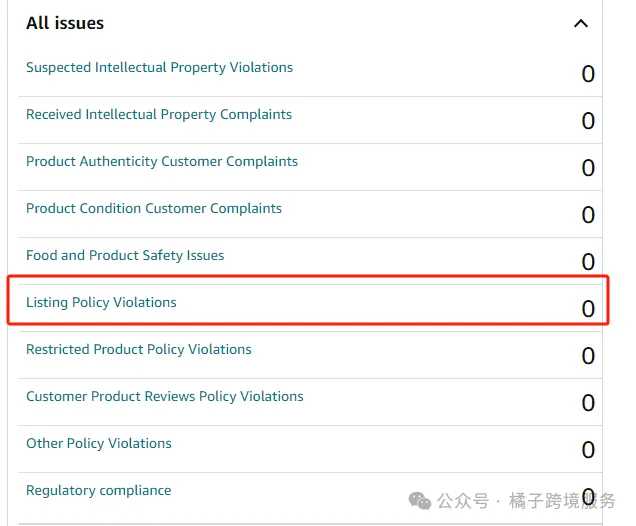
Task: Collapse the All issues section chevron
Action: click(580, 23)
